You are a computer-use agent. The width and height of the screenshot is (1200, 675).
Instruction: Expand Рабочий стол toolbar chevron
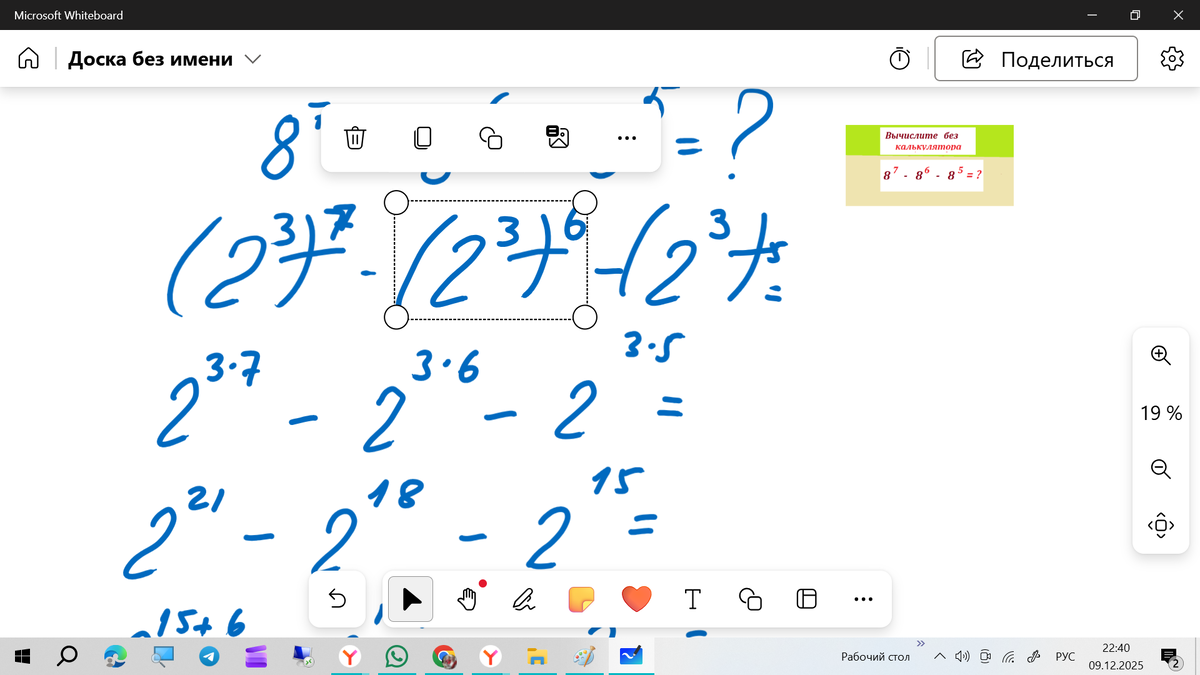click(921, 643)
